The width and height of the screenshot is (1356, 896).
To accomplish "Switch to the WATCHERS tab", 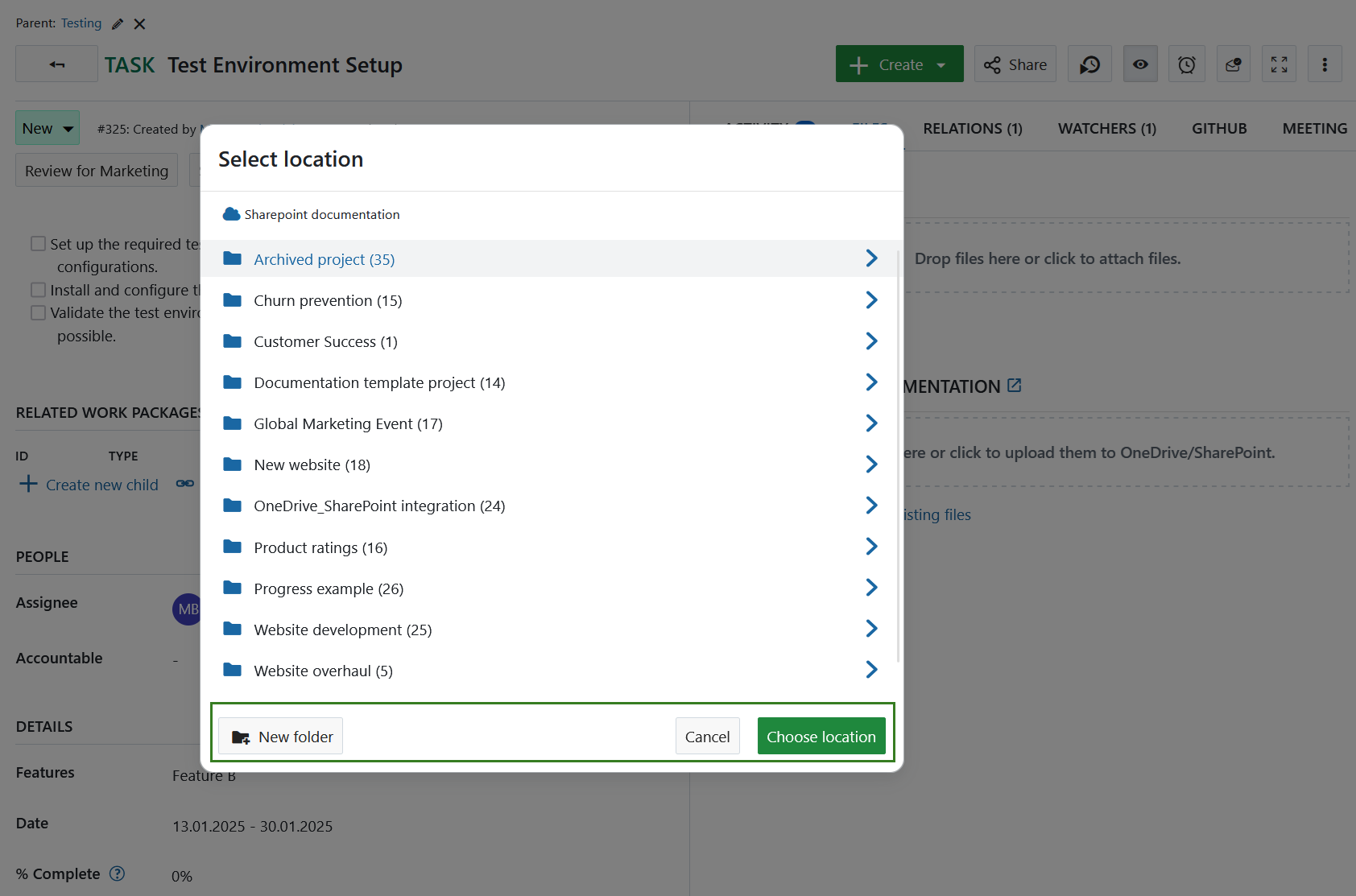I will (1106, 128).
